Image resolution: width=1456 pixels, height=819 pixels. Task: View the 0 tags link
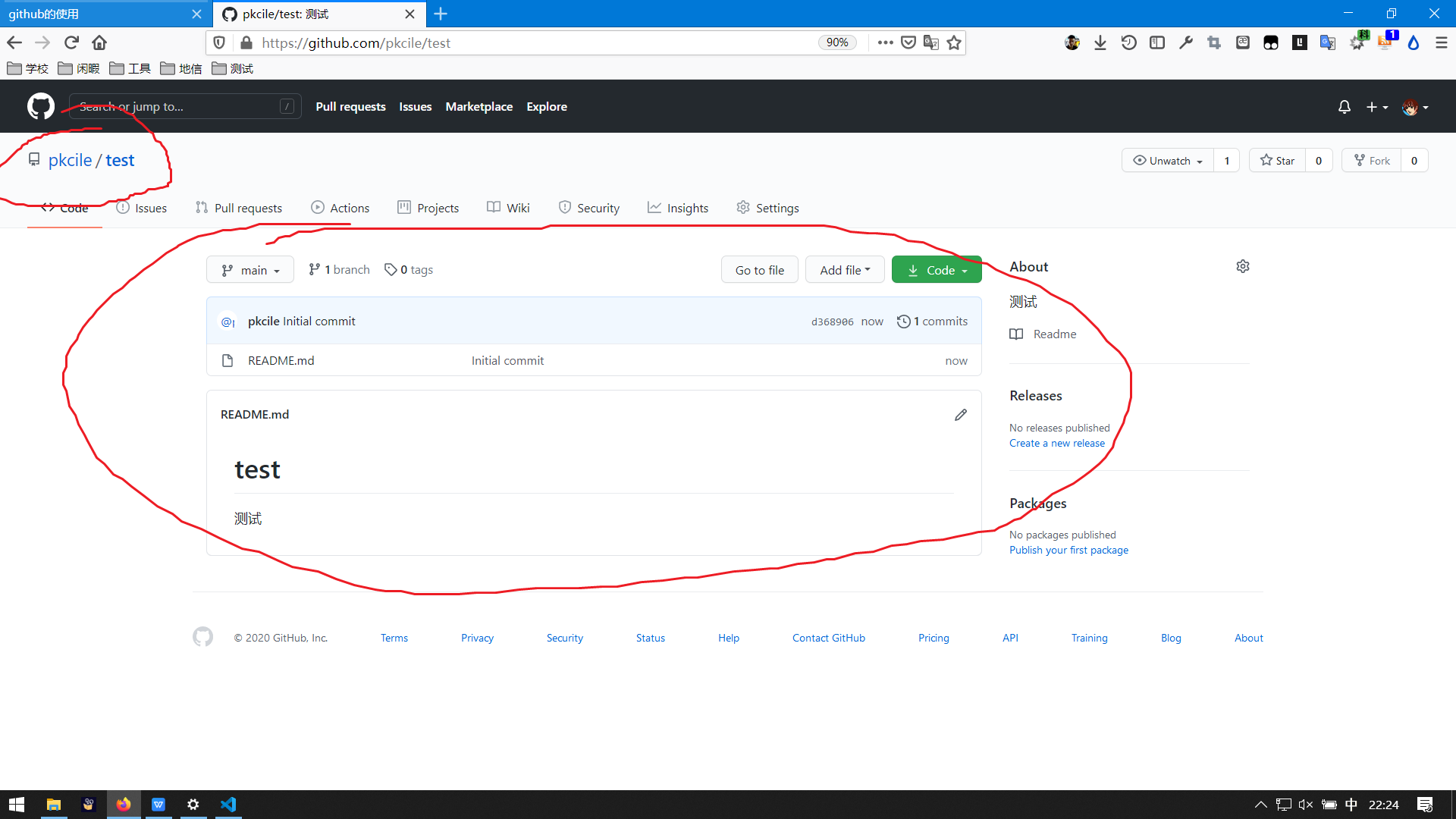409,270
